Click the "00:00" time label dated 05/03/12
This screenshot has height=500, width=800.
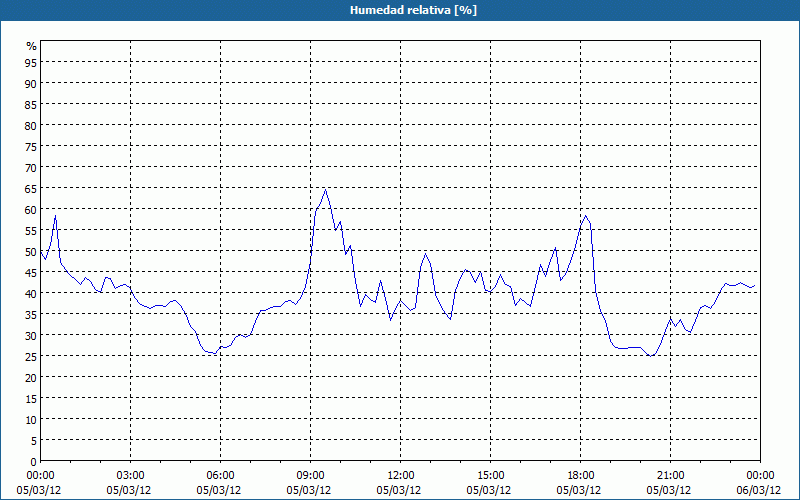pos(40,476)
